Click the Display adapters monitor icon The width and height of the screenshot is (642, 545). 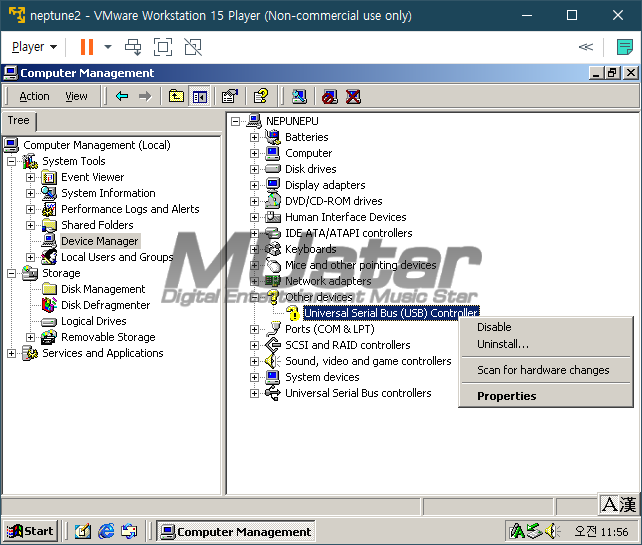point(273,185)
